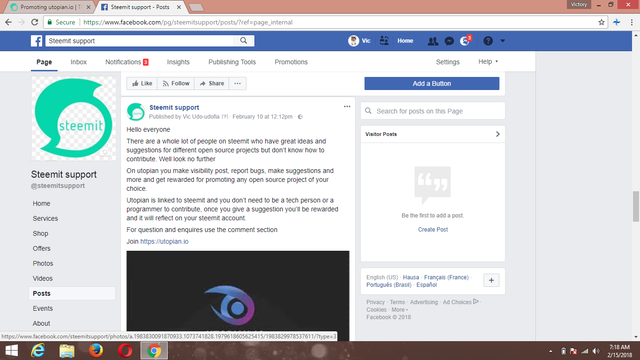Viewport: 640px width, 360px height.
Task: Open page Settings
Action: click(447, 62)
